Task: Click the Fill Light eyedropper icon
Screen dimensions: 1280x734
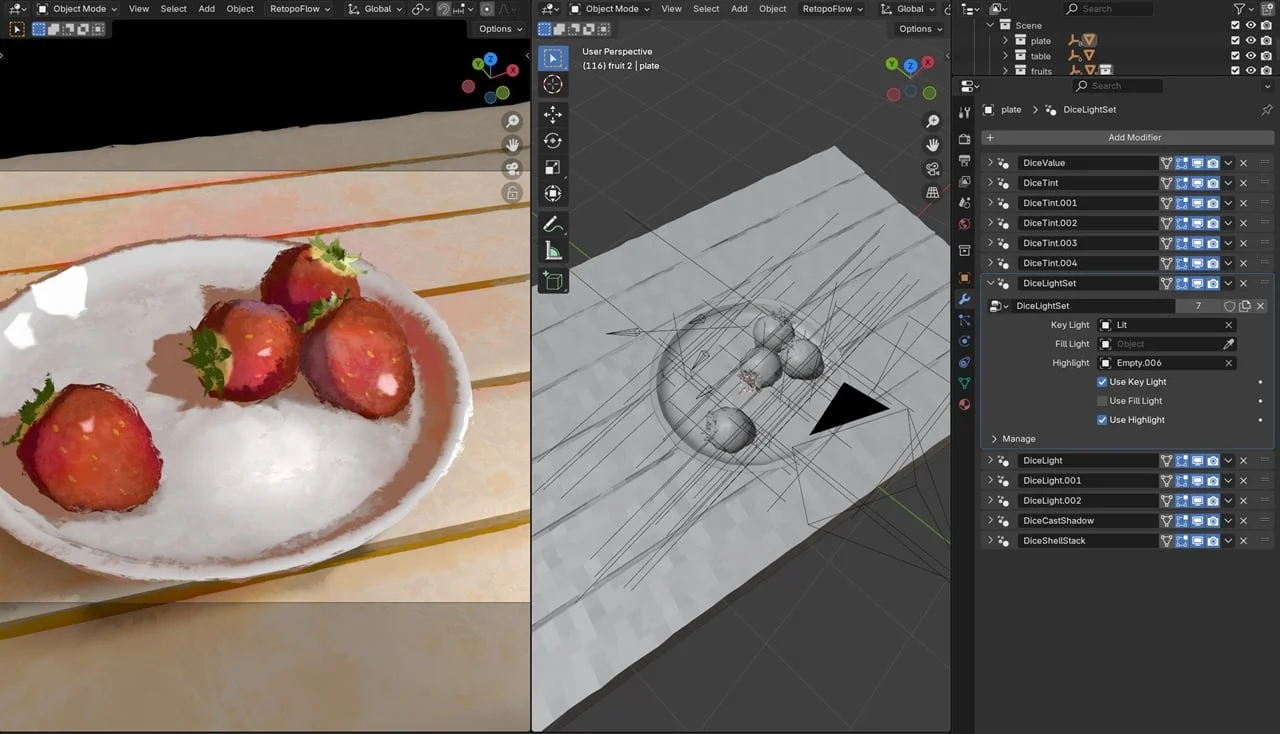Action: coord(1229,344)
